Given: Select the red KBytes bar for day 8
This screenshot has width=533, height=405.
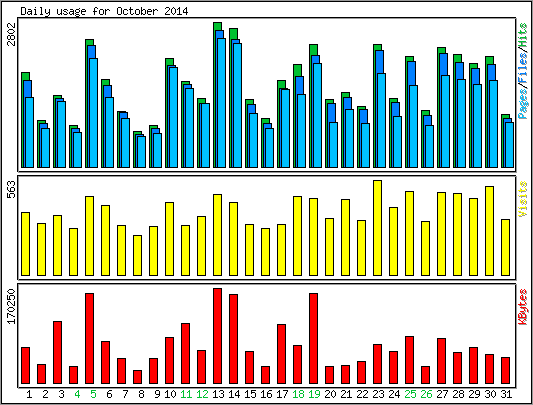Looking at the screenshot, I should [137, 377].
